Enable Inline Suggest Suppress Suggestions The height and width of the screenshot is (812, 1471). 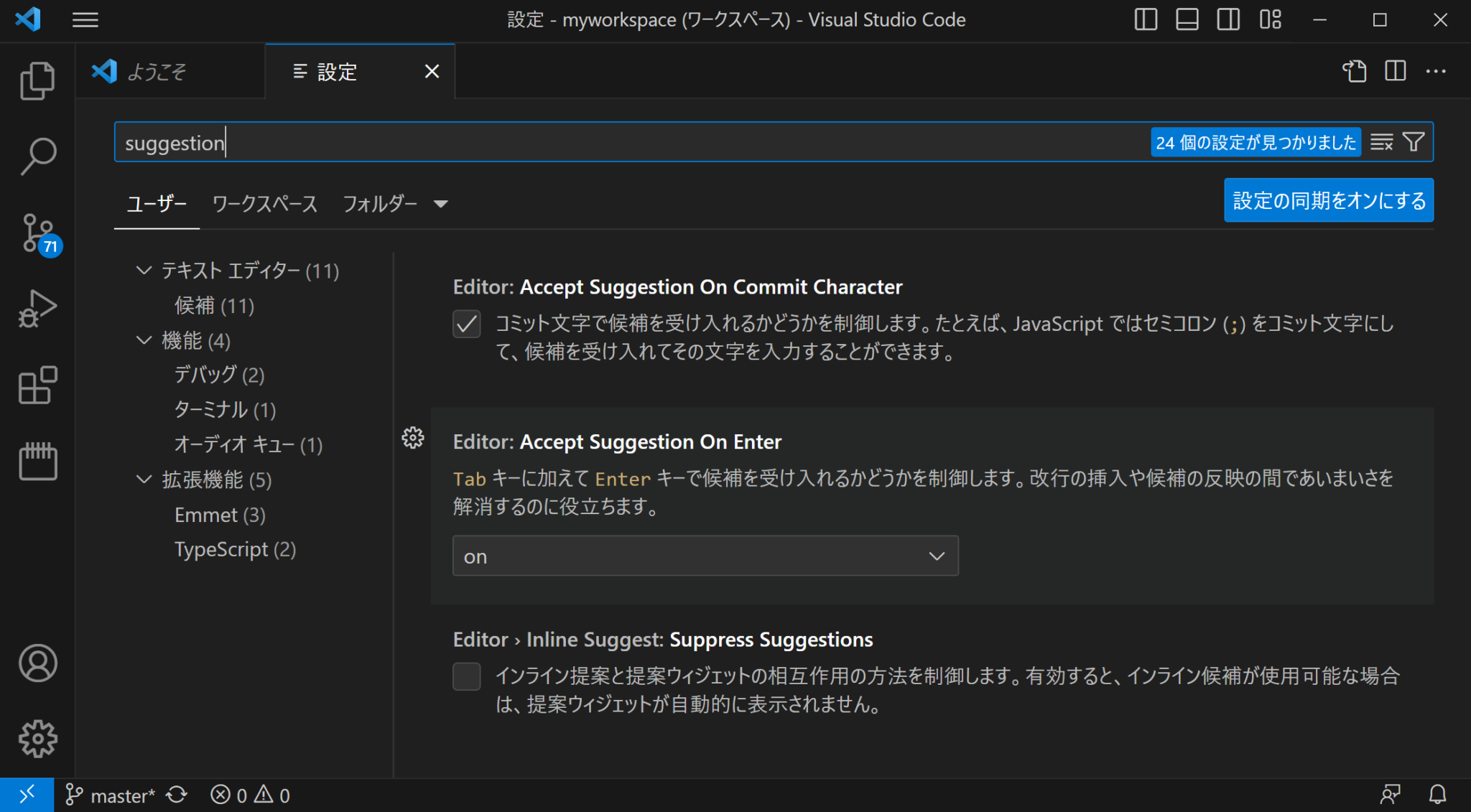[x=466, y=676]
